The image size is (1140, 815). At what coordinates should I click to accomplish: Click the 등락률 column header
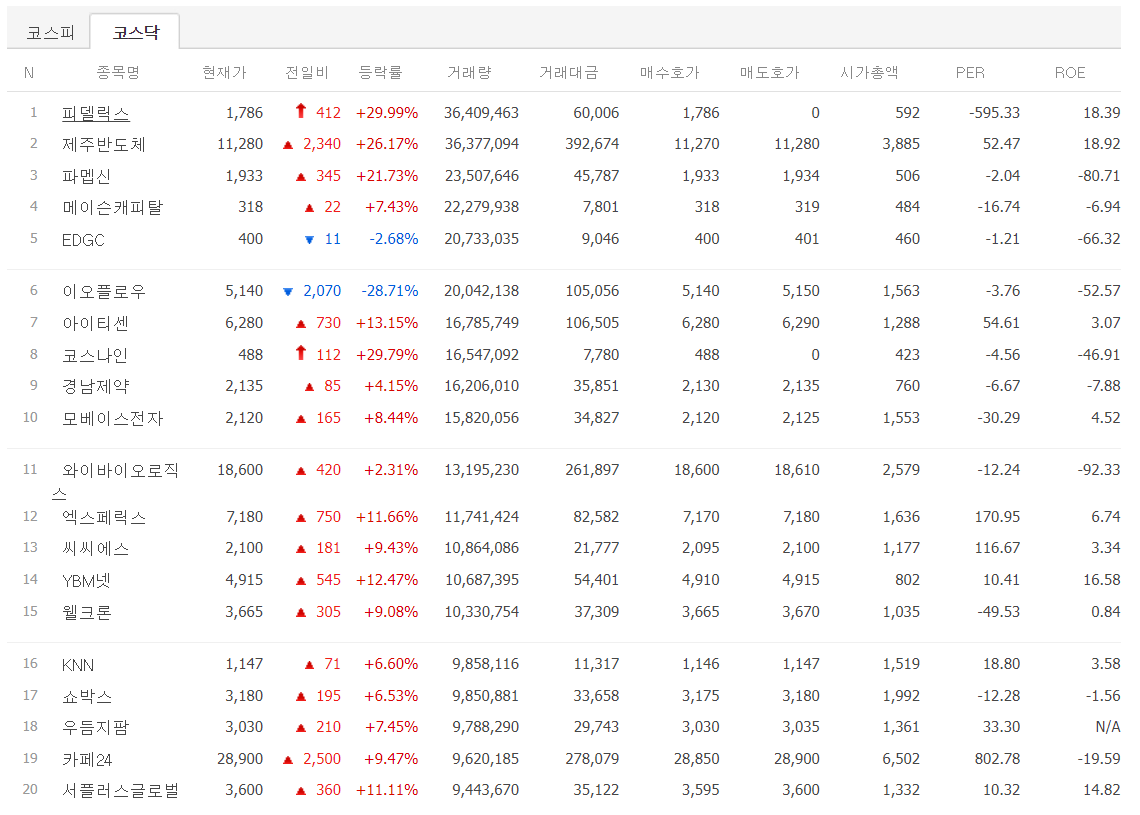tap(381, 72)
